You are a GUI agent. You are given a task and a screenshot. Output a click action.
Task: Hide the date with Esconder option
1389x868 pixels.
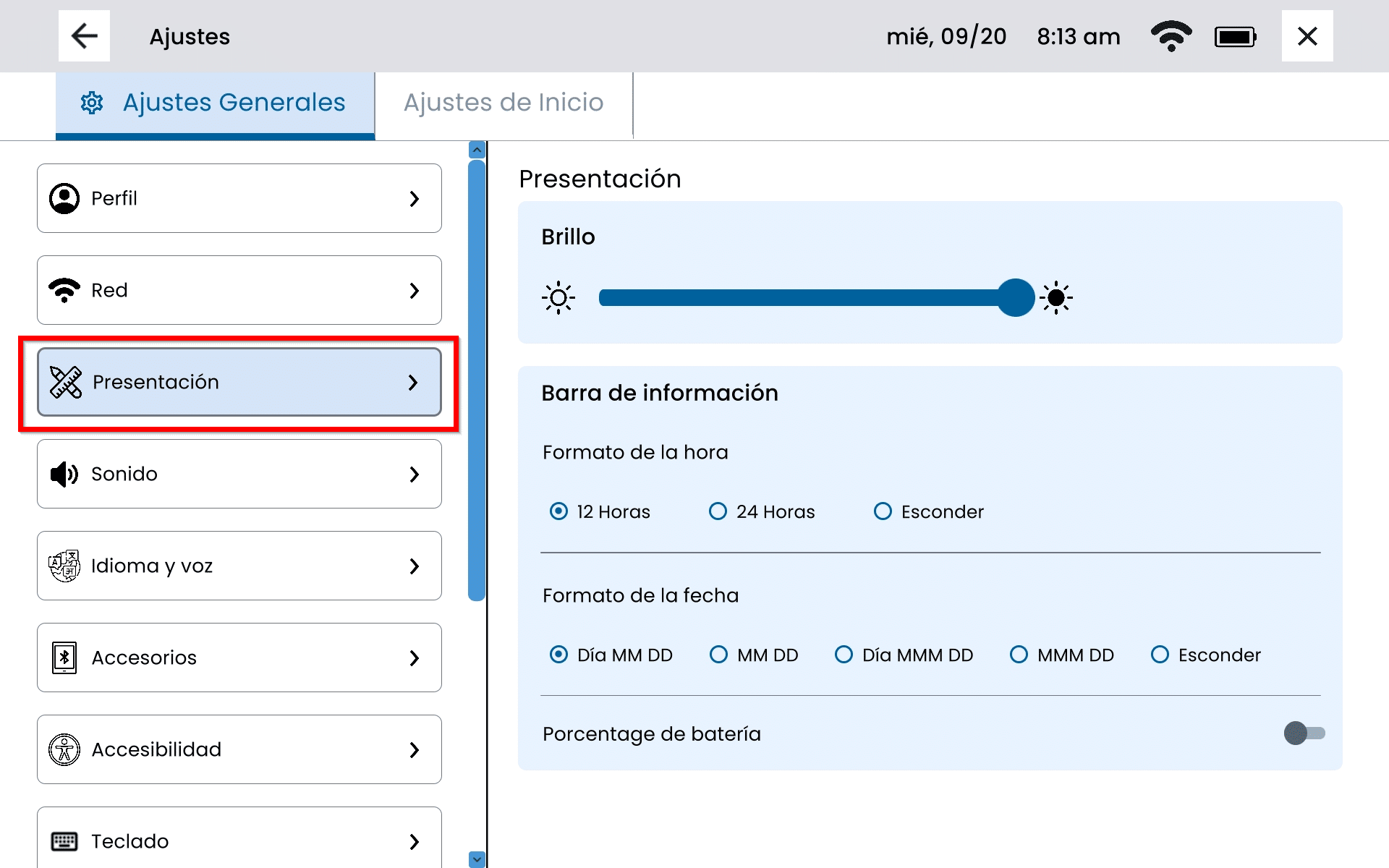[x=1160, y=655]
